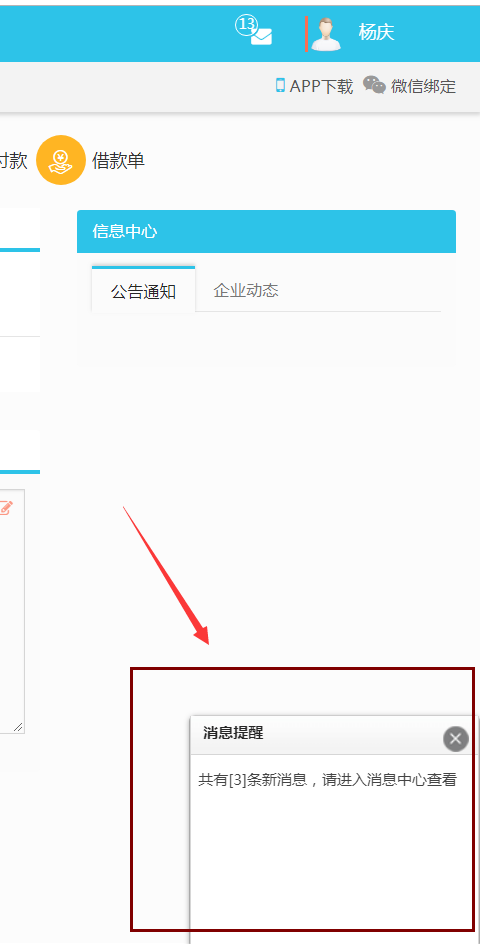
Task: Click the unread count badge showing 13
Action: (247, 25)
